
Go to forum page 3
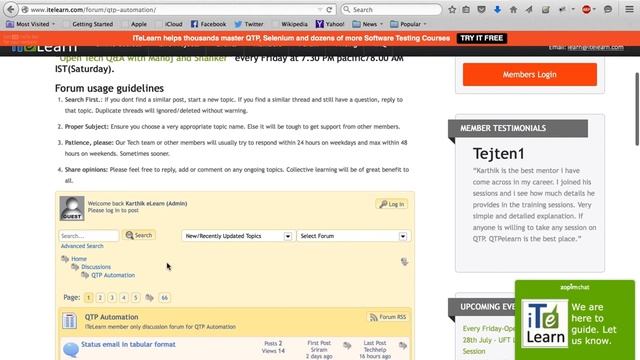tap(112, 298)
